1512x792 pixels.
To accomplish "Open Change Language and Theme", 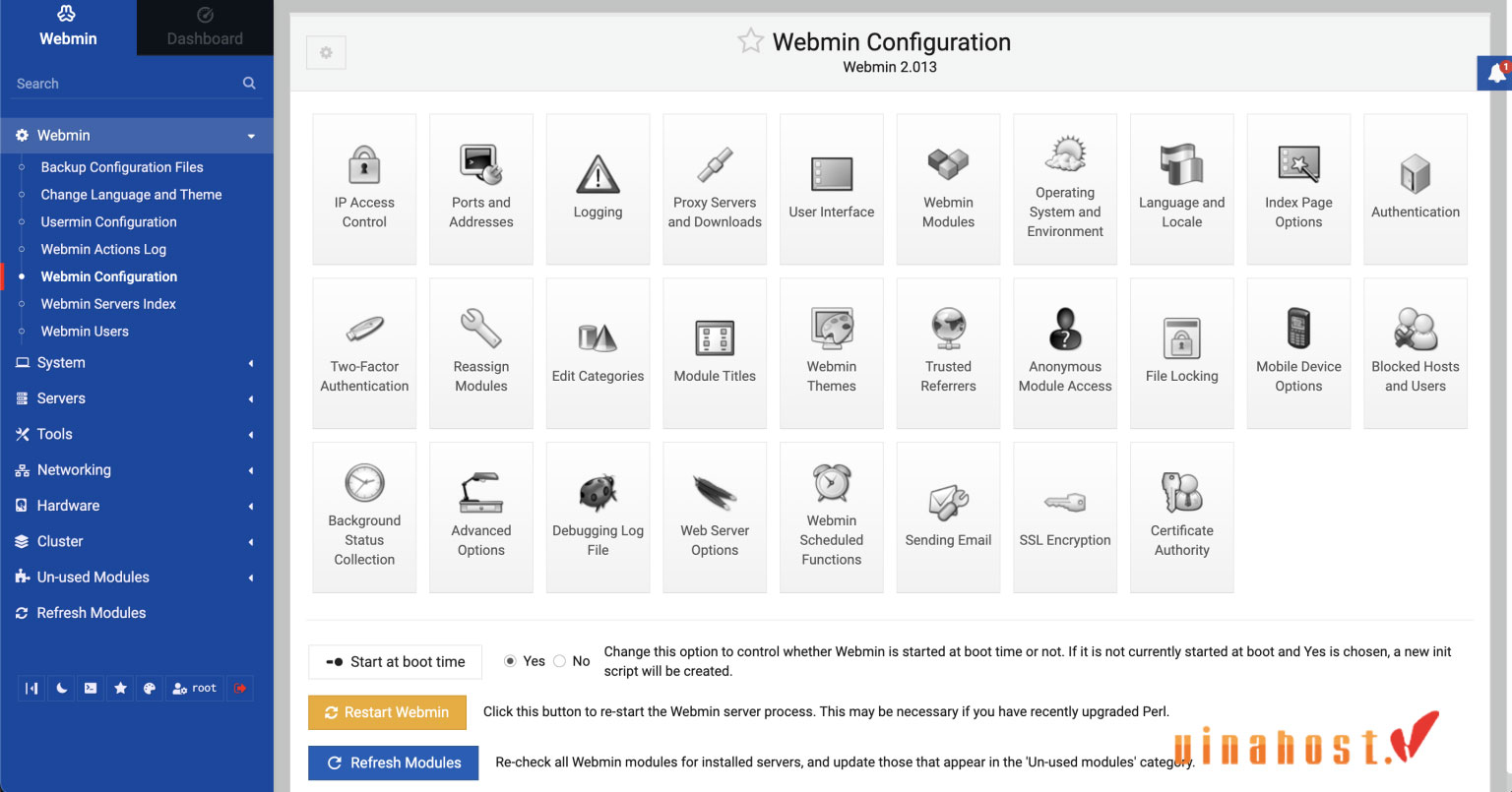I will 131,195.
